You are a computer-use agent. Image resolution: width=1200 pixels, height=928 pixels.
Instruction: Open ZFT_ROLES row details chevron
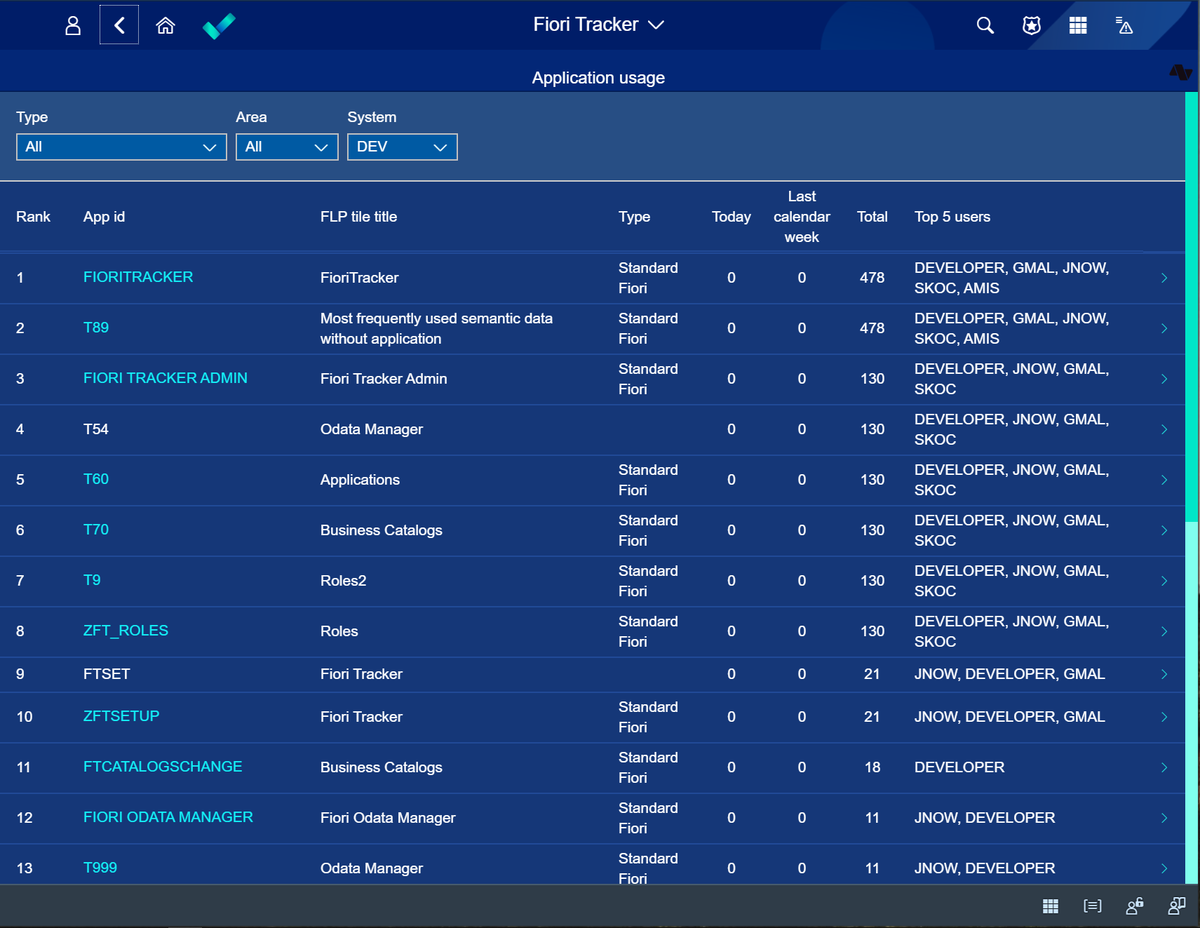(x=1164, y=631)
